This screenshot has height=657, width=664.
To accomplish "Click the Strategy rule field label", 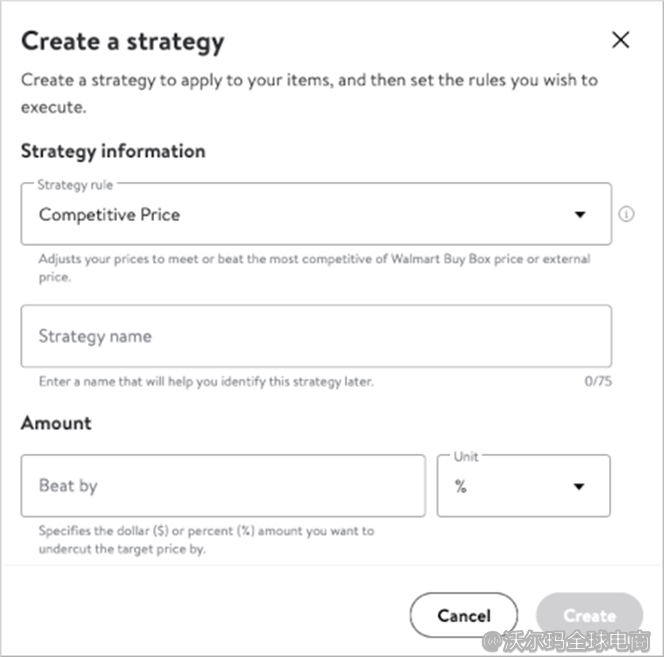I will [75, 185].
